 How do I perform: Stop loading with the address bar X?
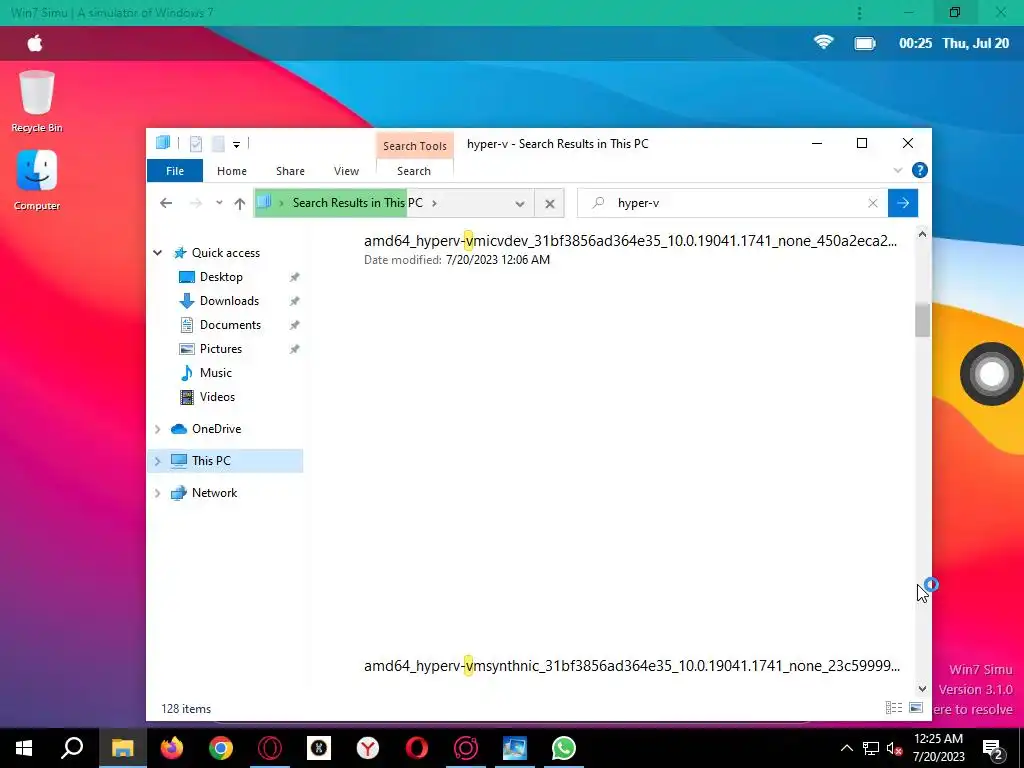click(550, 204)
